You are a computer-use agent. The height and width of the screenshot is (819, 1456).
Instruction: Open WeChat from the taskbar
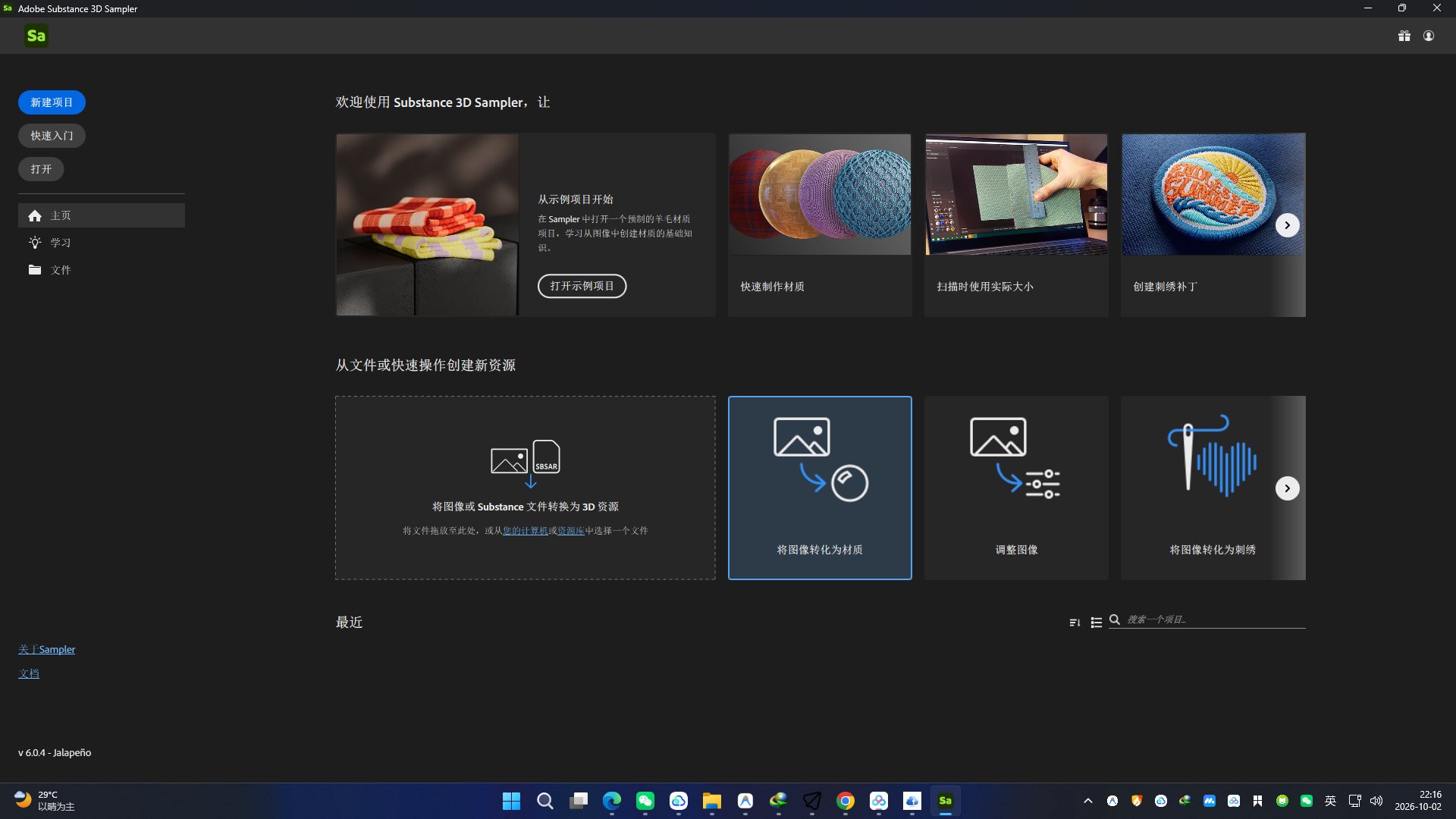(x=645, y=801)
